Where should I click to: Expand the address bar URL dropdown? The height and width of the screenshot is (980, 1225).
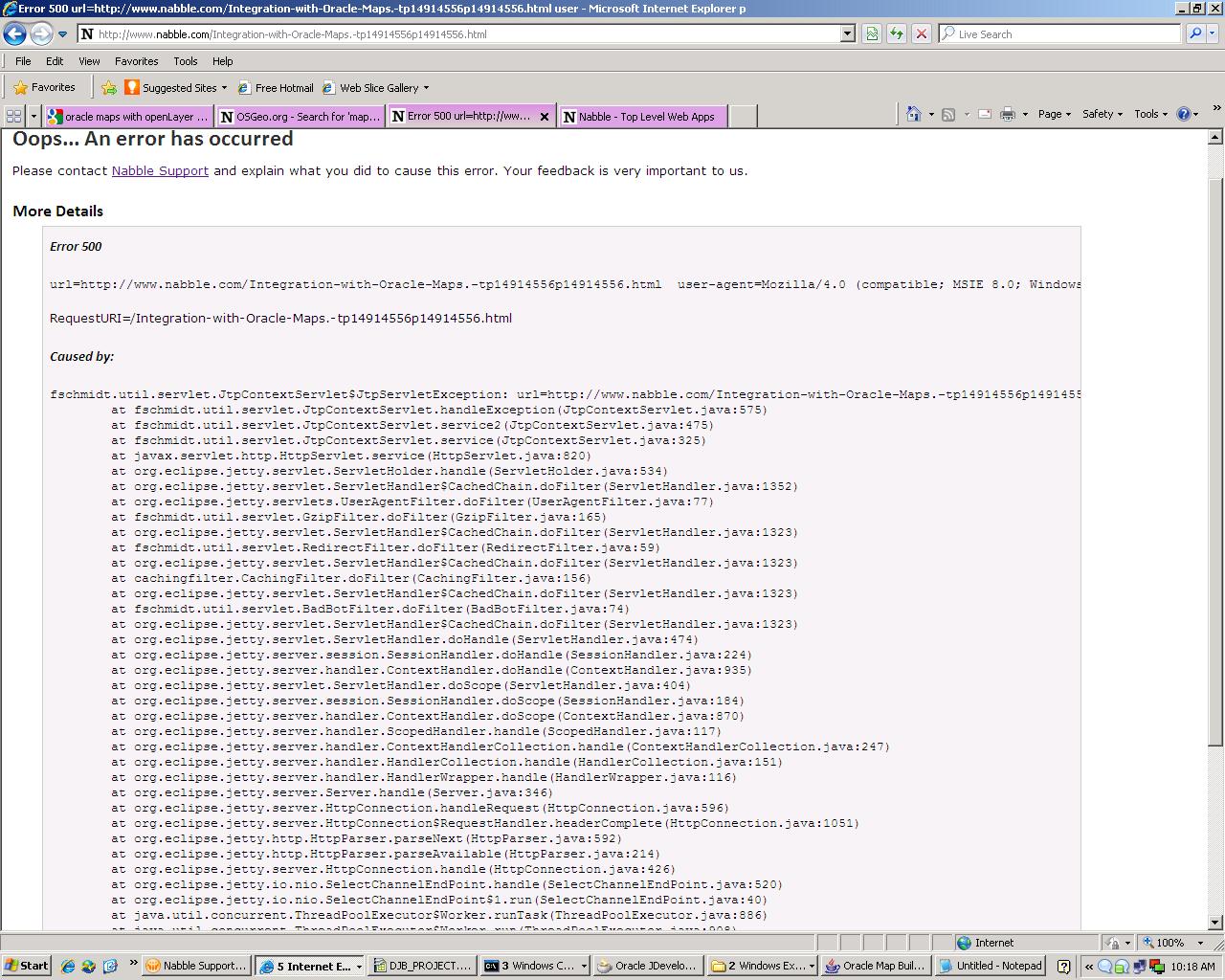(847, 33)
